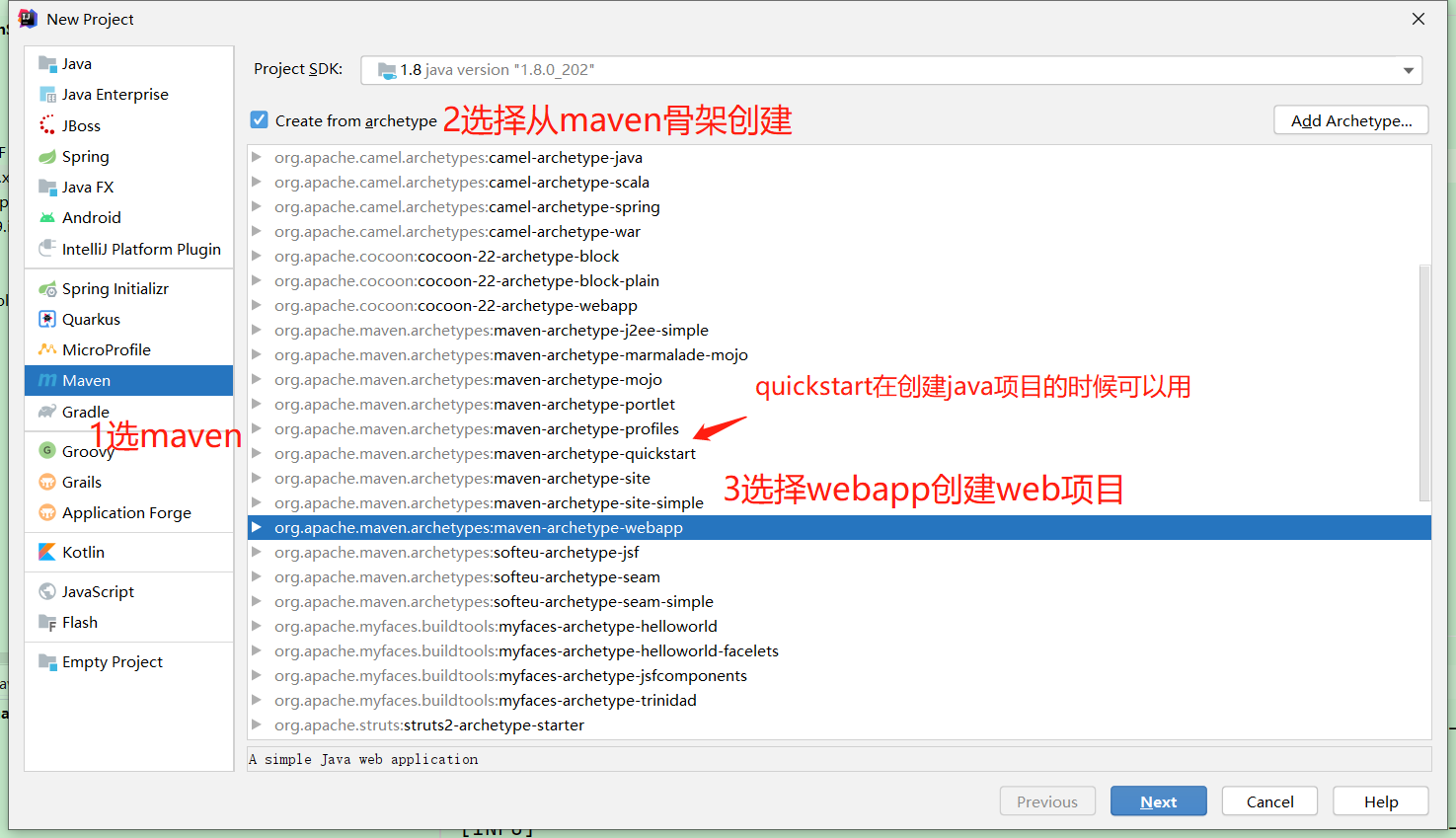Click the Application Forge icon
The width and height of the screenshot is (1456, 838).
[x=47, y=512]
